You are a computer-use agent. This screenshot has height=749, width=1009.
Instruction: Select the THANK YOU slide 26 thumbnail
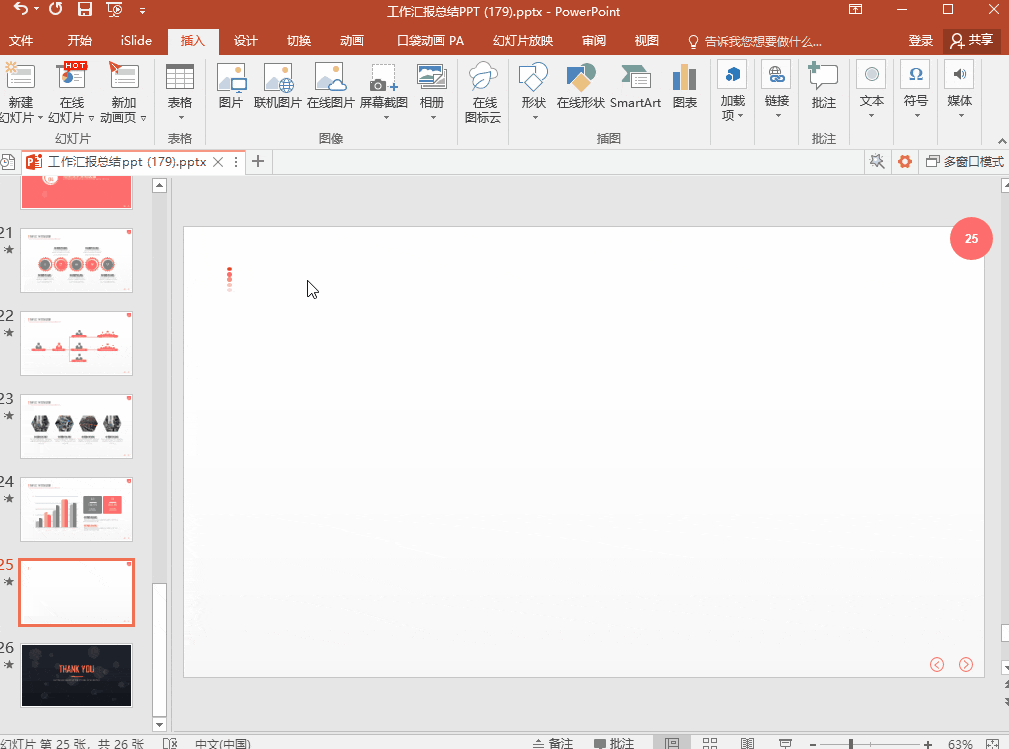click(77, 676)
